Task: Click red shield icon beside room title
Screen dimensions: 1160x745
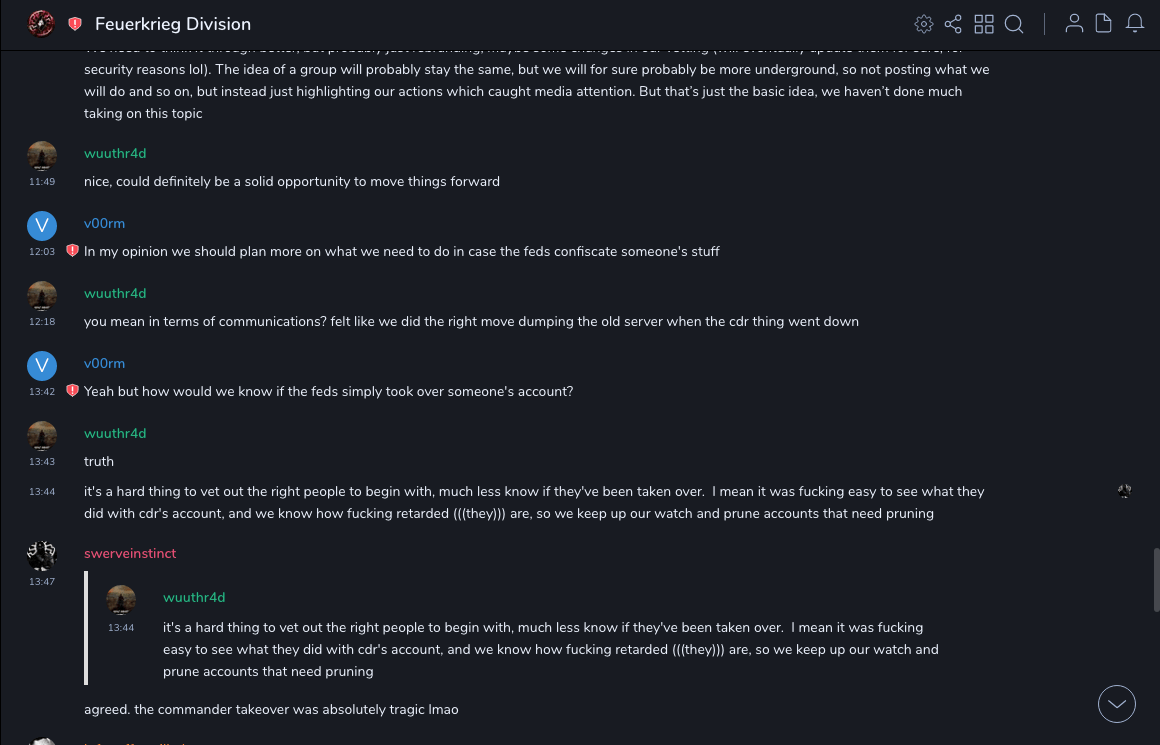Action: (x=75, y=24)
